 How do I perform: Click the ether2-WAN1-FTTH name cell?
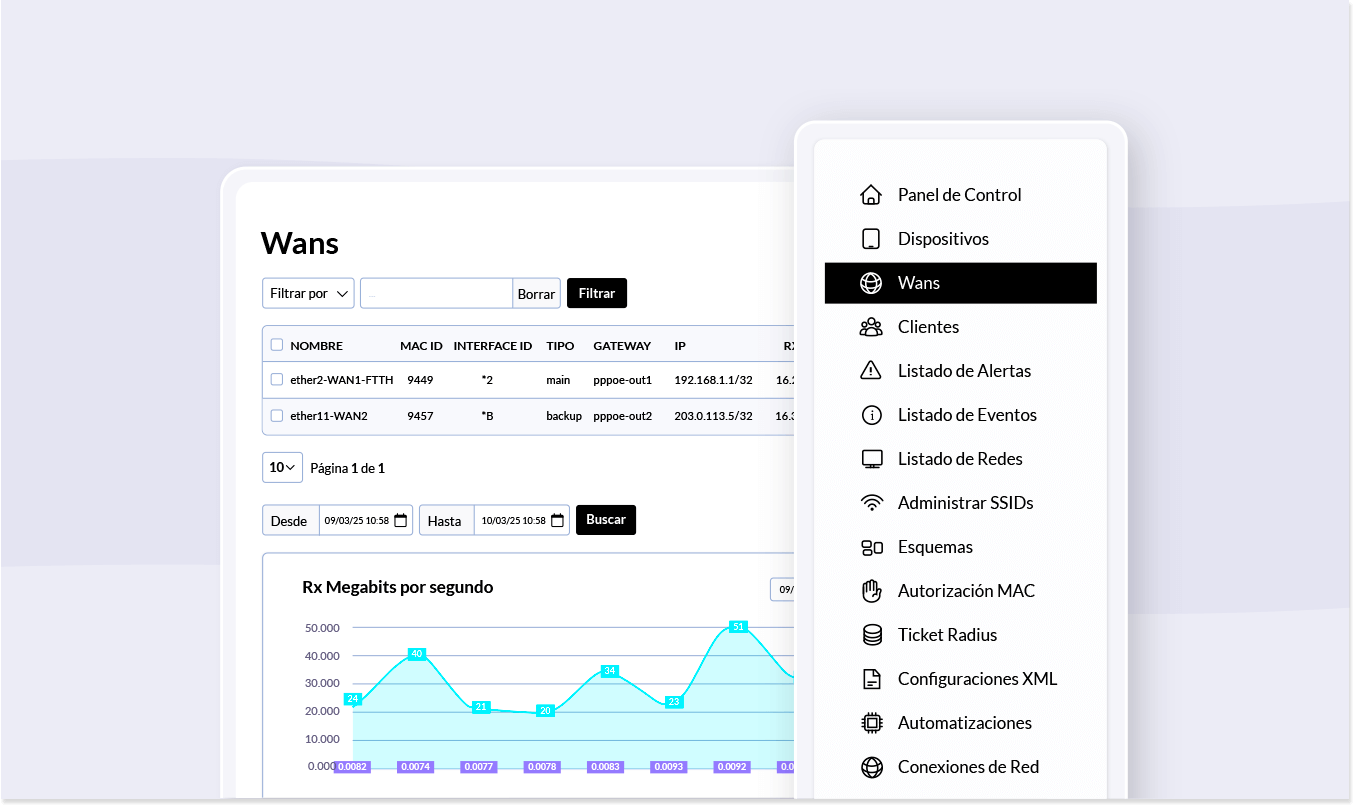pyautogui.click(x=342, y=380)
